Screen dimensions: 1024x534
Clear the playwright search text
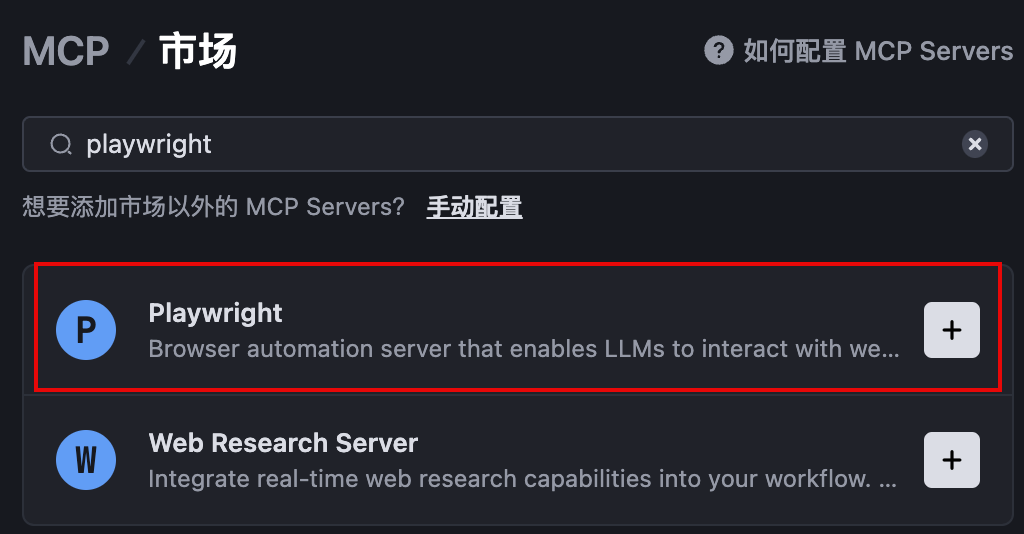974,145
